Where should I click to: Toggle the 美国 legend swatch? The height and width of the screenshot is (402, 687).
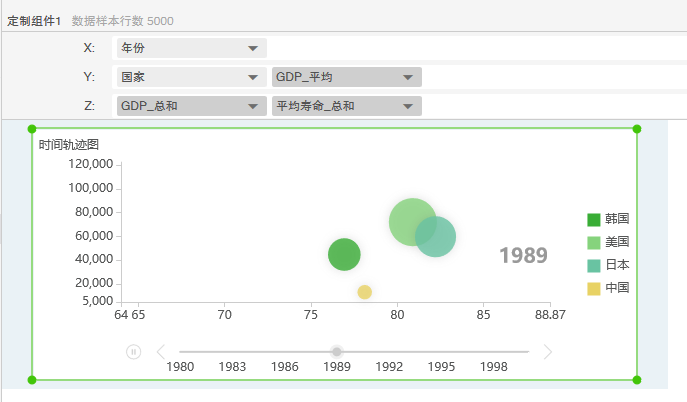pos(594,242)
